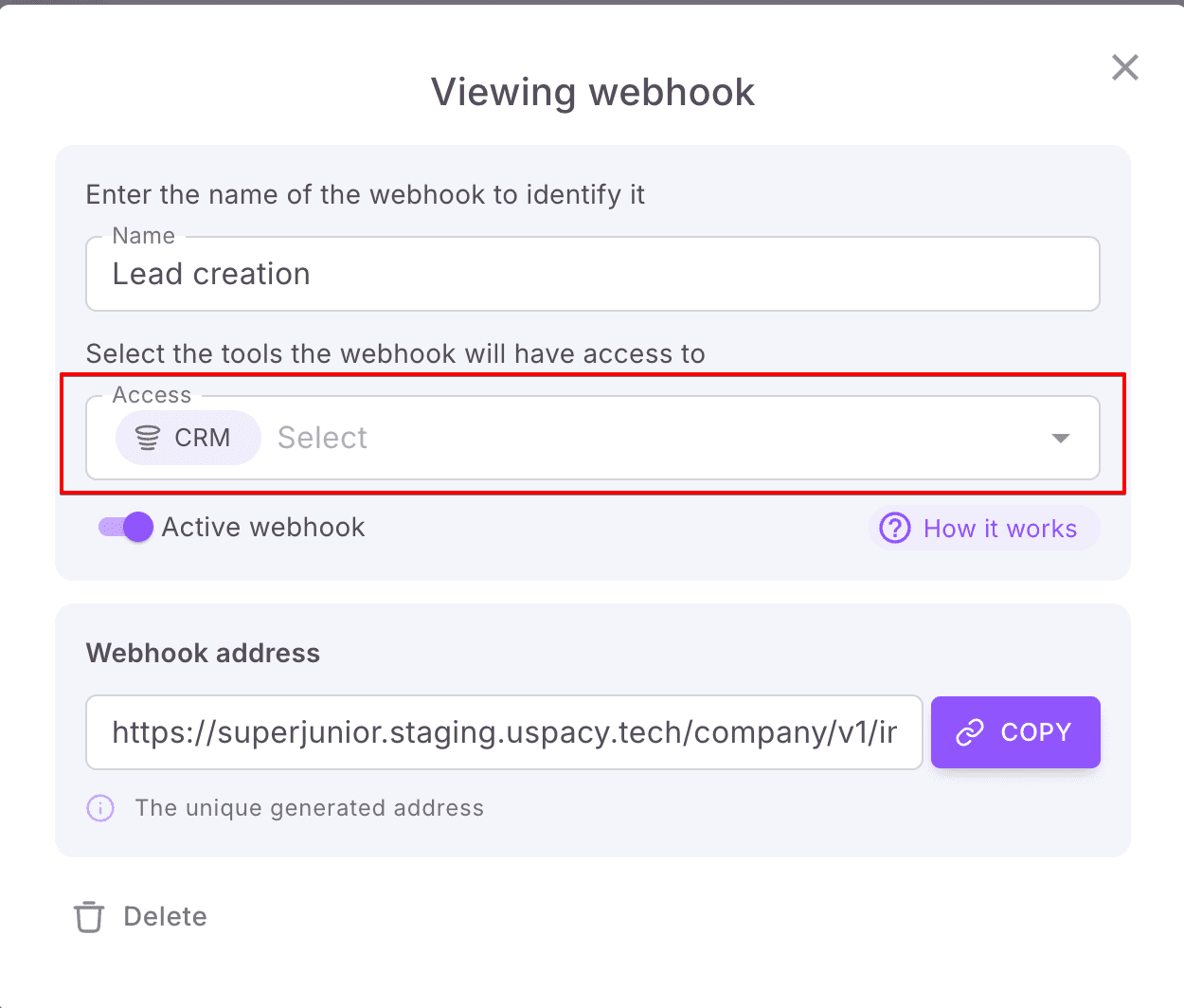Click the chain link icon on Copy
The image size is (1184, 1008).
coord(970,732)
